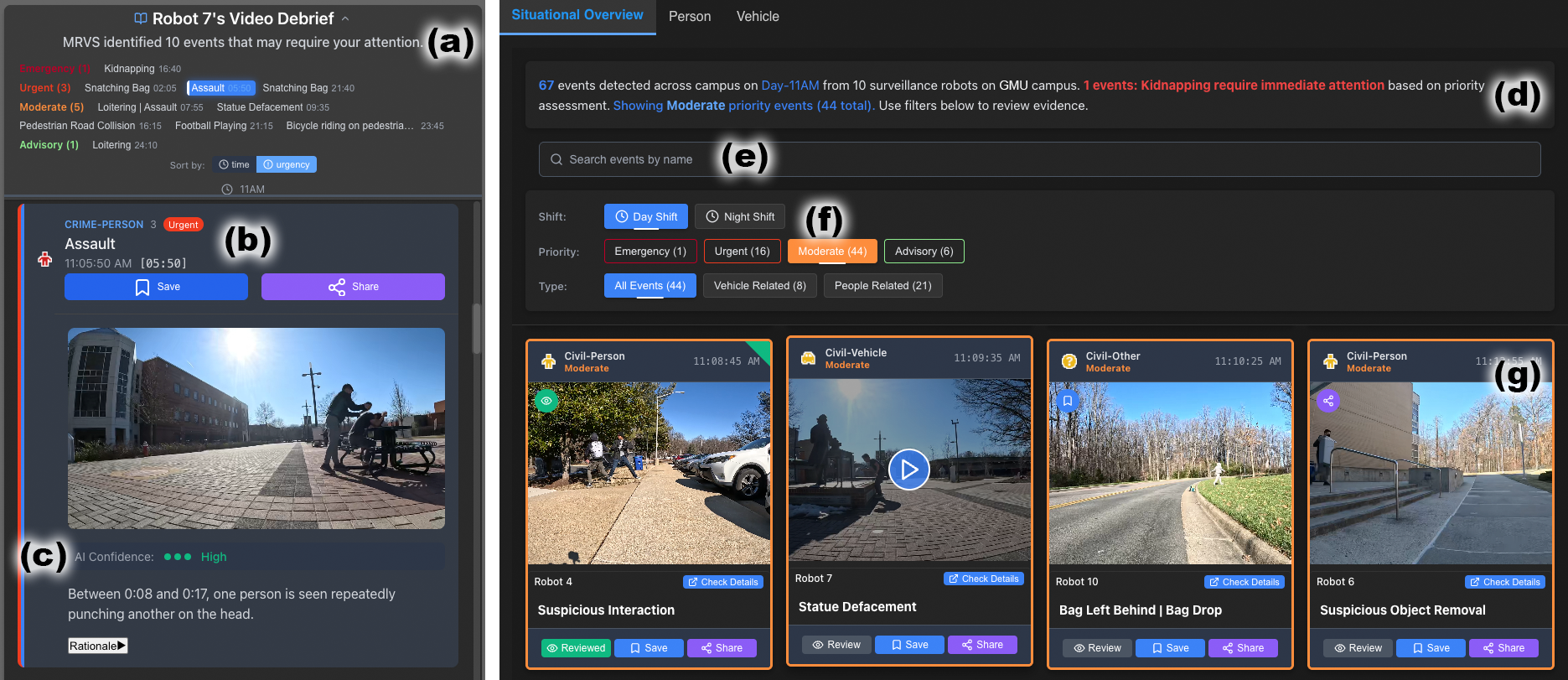The width and height of the screenshot is (1568, 680).
Task: Switch to Night Shift filter
Action: [x=740, y=216]
